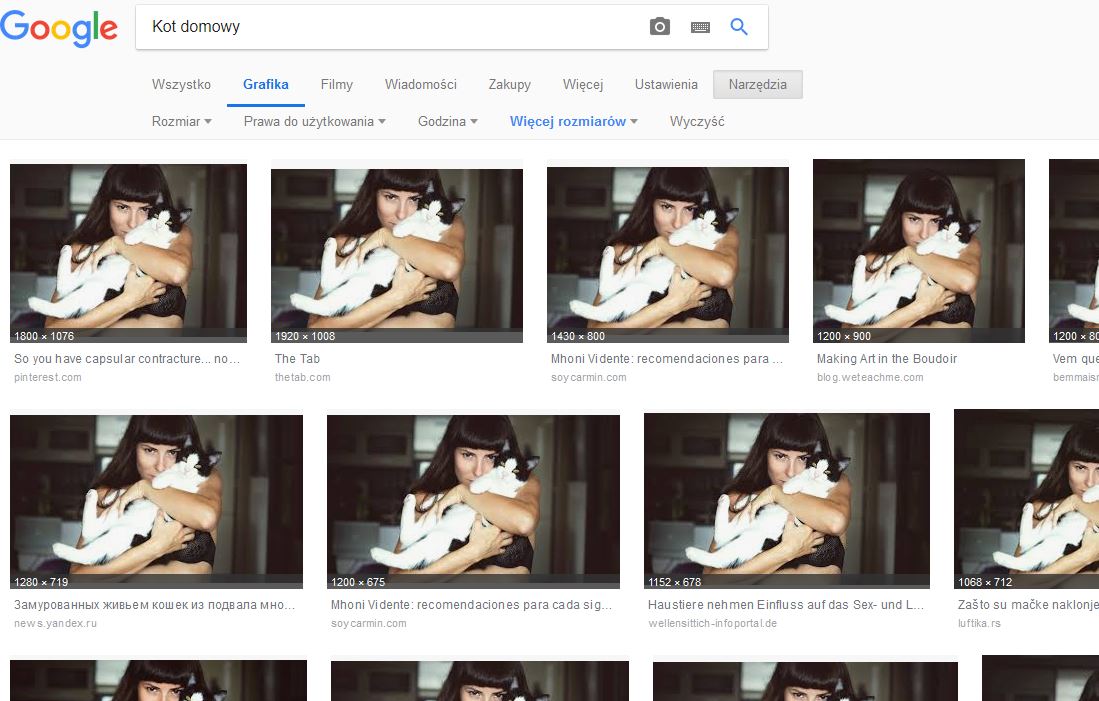Select the Grafika tab
Viewport: 1099px width, 701px height.
click(266, 84)
